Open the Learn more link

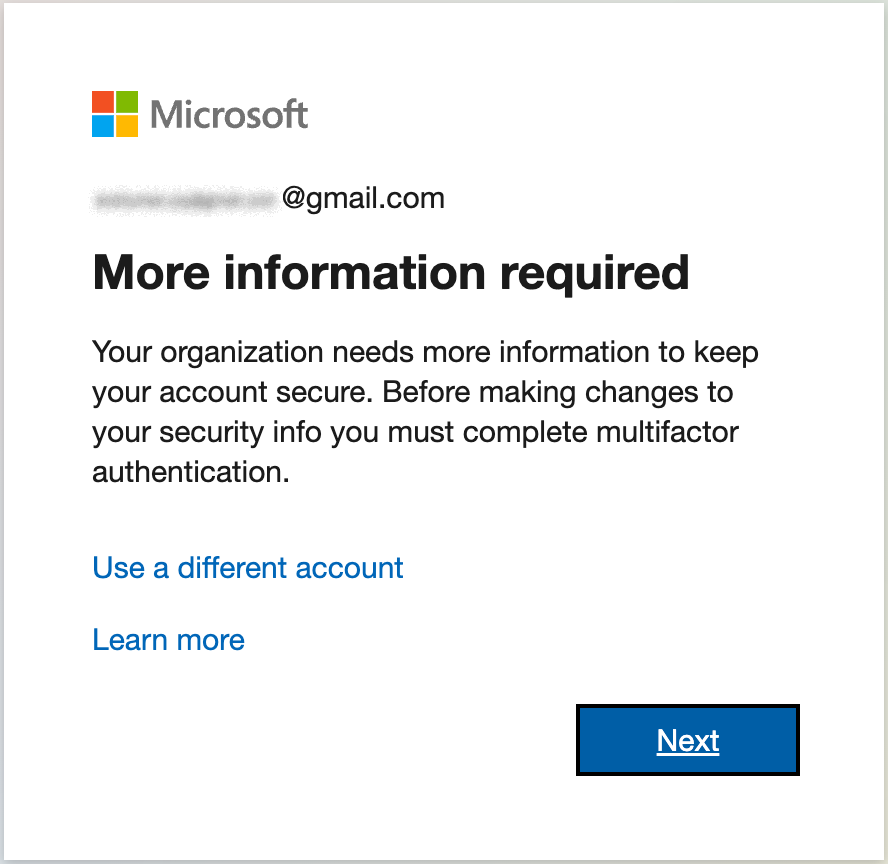tap(168, 640)
